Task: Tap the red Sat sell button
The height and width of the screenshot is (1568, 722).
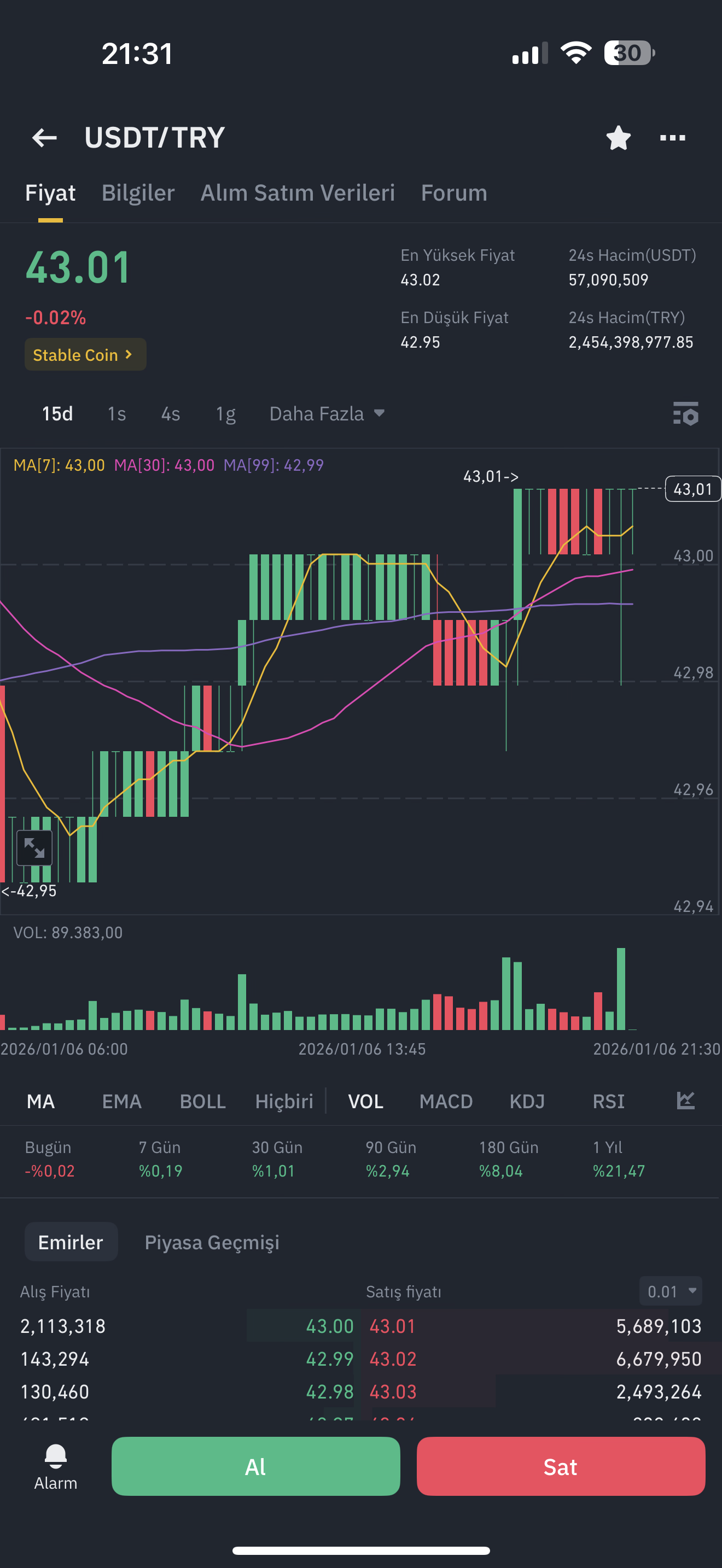Action: tap(561, 1466)
